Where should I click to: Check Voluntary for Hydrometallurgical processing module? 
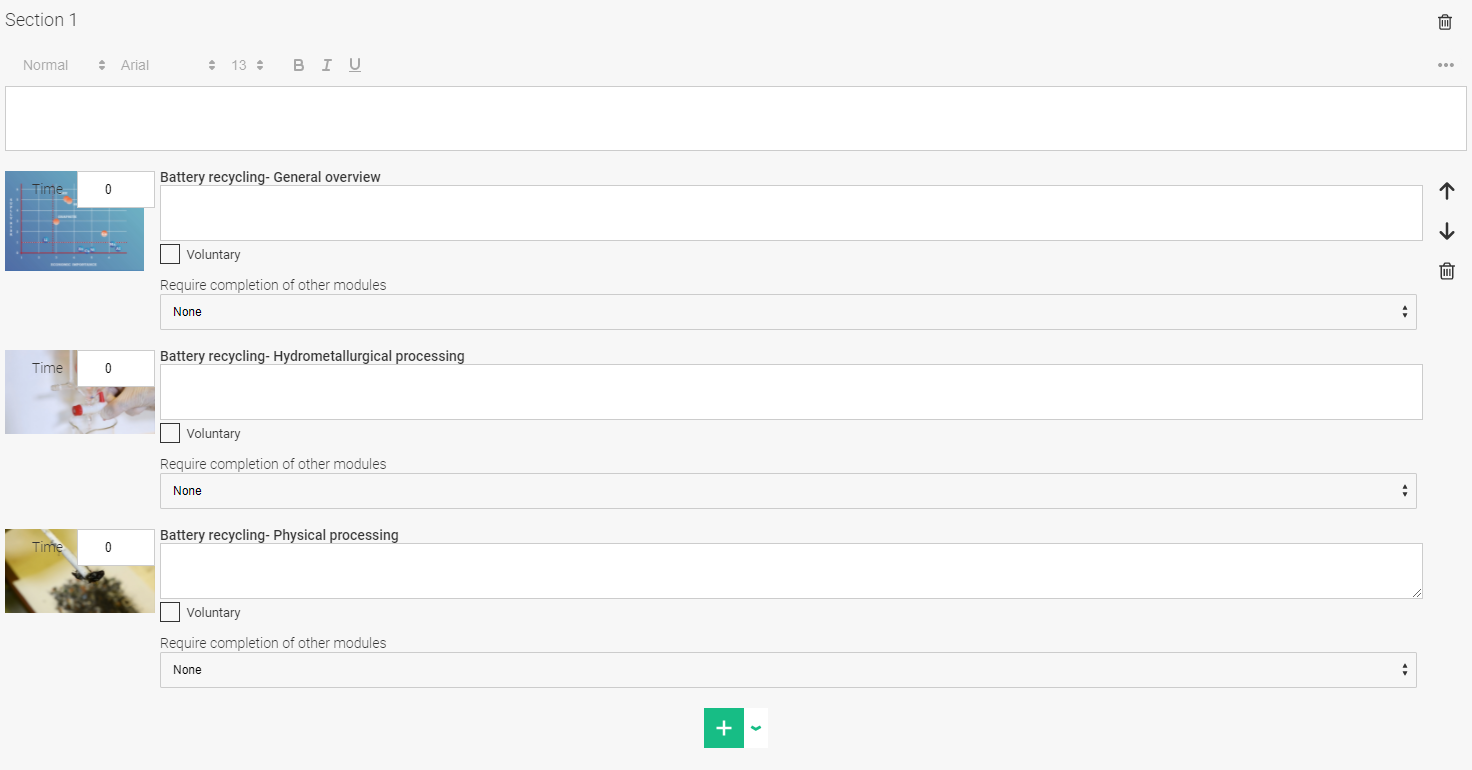(170, 433)
